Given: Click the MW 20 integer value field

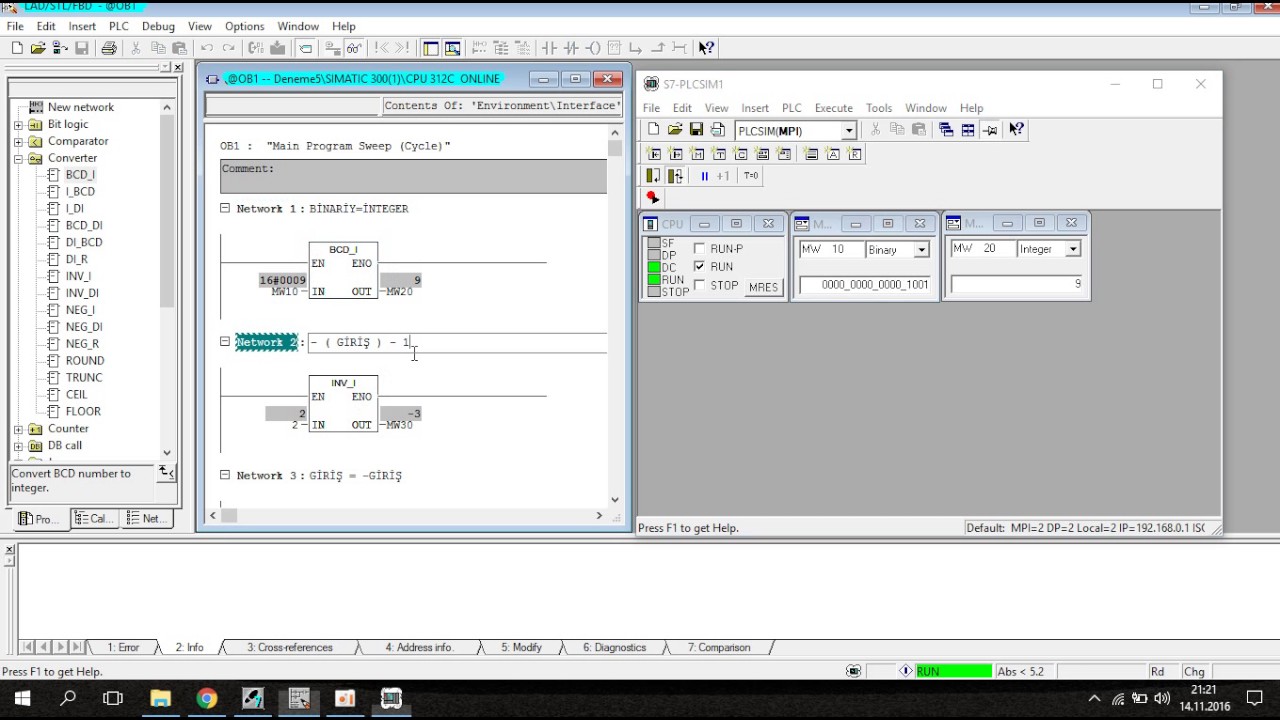Looking at the screenshot, I should point(1017,284).
